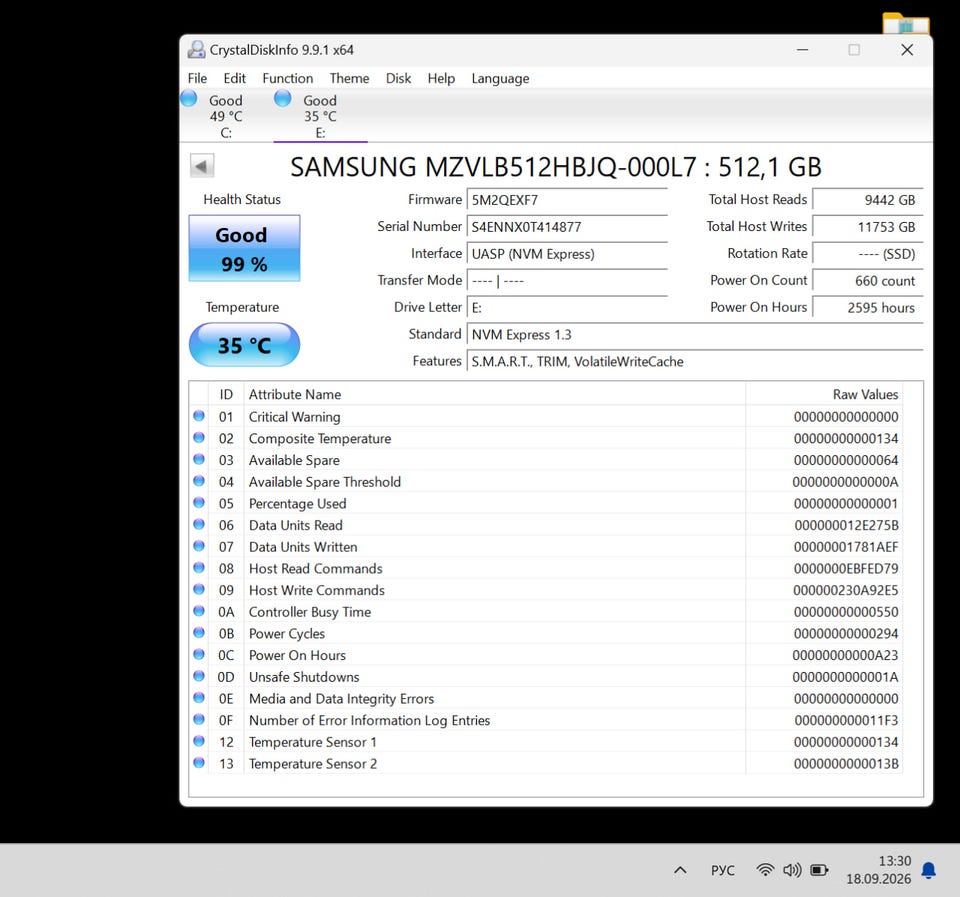The height and width of the screenshot is (897, 960).
Task: Select the Critical Warning attribute row
Action: coord(546,417)
